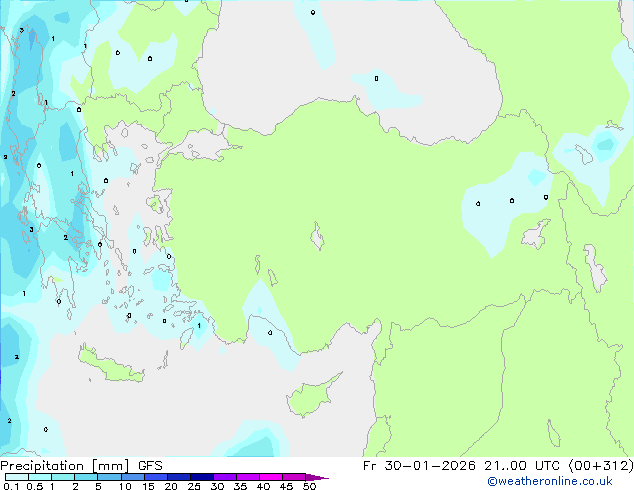Select legend swatch between 35 and 40

248,477
